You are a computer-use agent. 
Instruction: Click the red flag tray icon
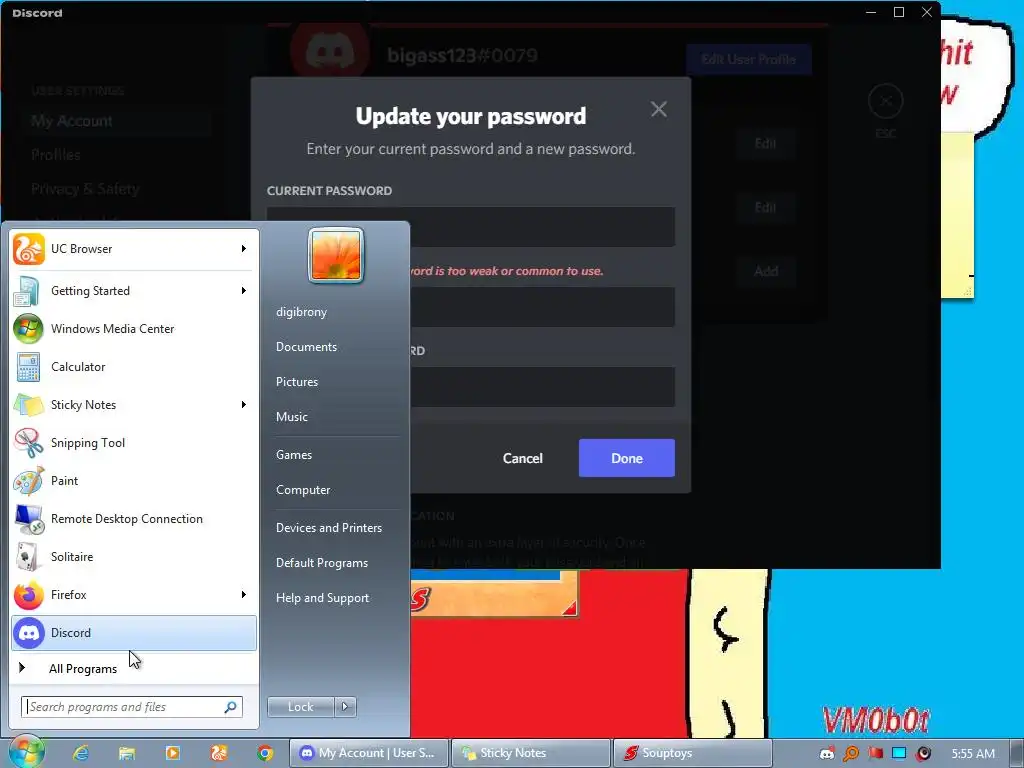[x=875, y=753]
